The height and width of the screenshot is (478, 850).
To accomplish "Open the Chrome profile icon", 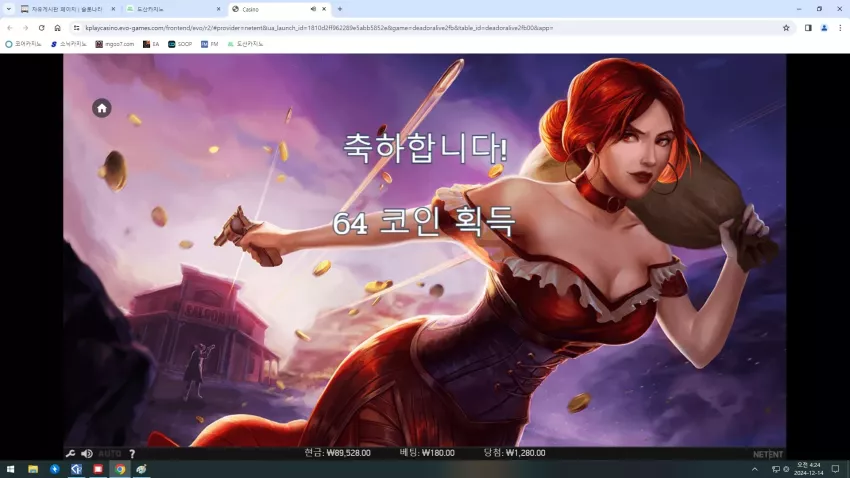I will pyautogui.click(x=824, y=28).
